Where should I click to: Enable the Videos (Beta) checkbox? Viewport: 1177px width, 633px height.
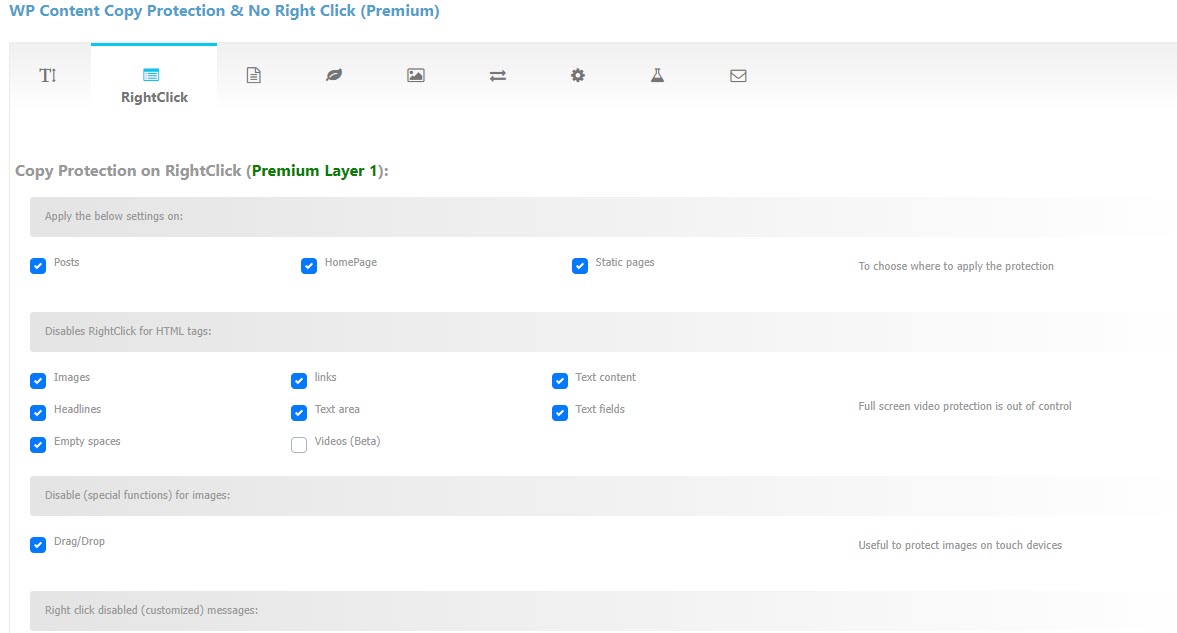(299, 445)
